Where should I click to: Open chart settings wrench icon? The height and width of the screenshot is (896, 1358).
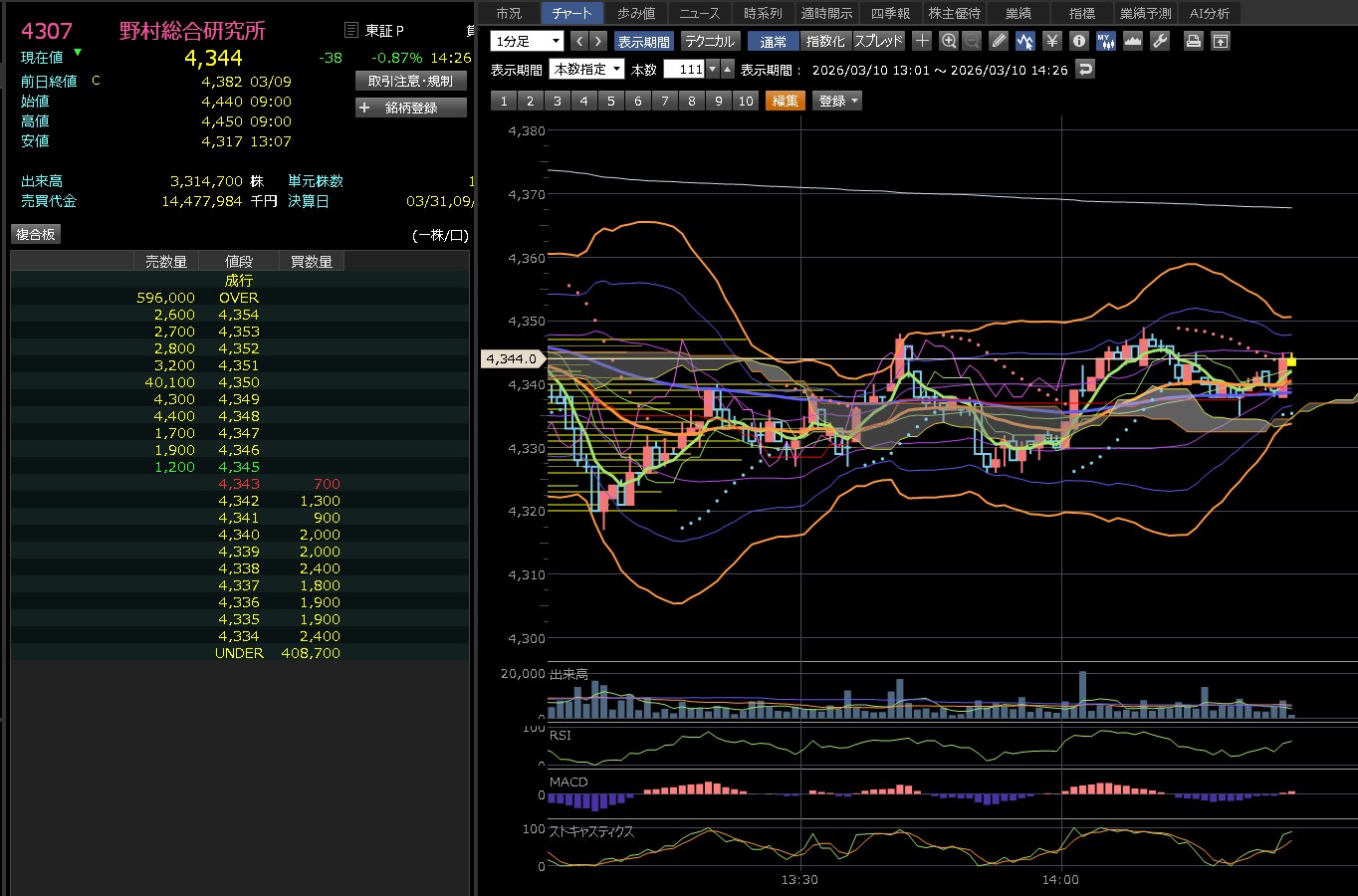pos(1160,41)
